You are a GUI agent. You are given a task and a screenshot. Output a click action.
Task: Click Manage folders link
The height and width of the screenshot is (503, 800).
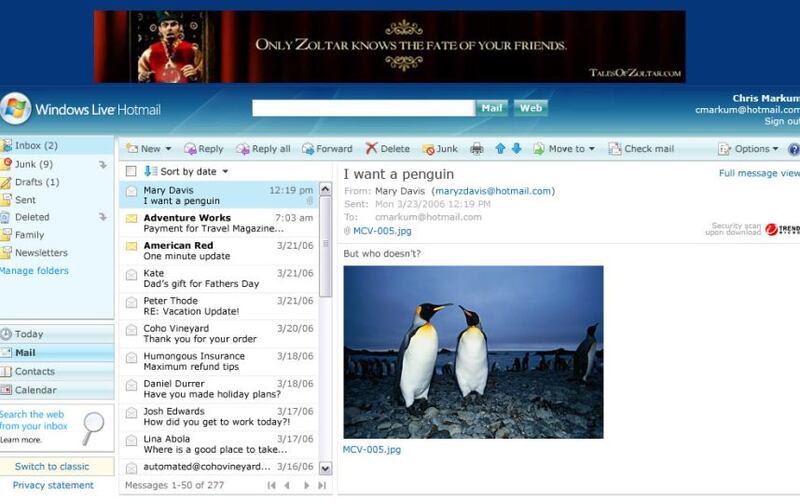34,271
